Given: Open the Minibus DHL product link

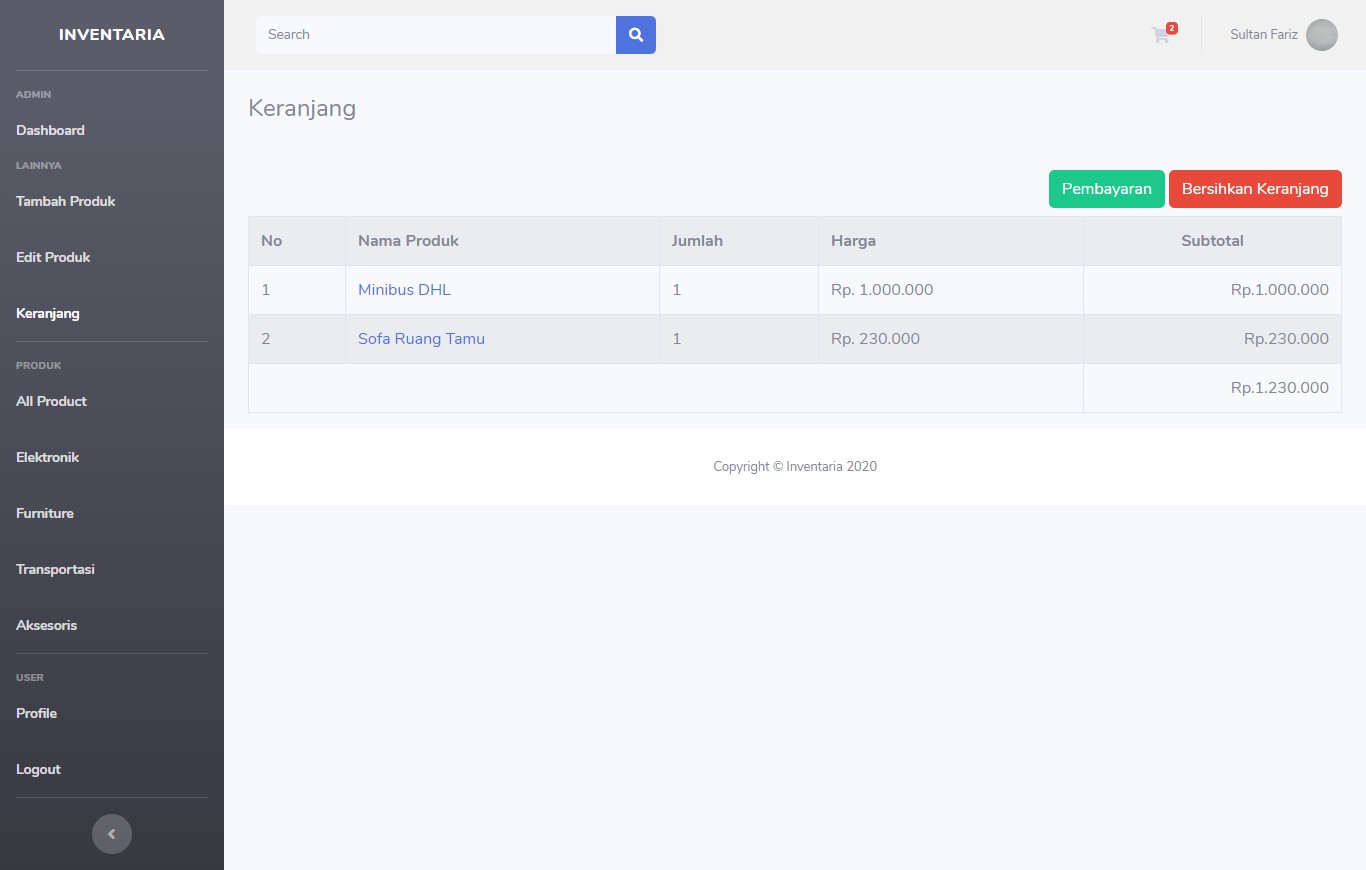Looking at the screenshot, I should (x=403, y=289).
